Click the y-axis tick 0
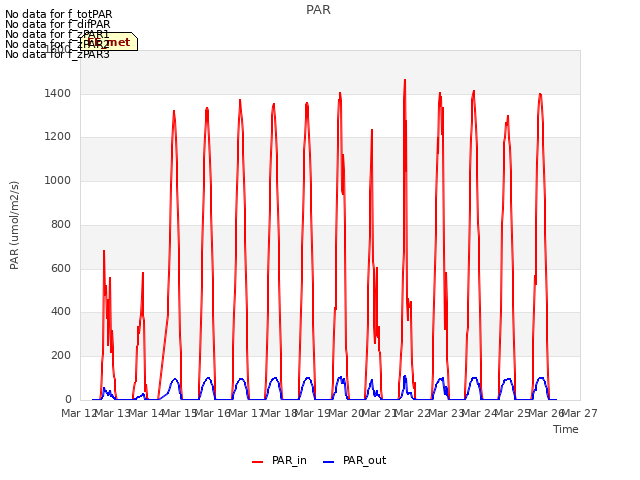Image resolution: width=640 pixels, height=480 pixels. 68,399
